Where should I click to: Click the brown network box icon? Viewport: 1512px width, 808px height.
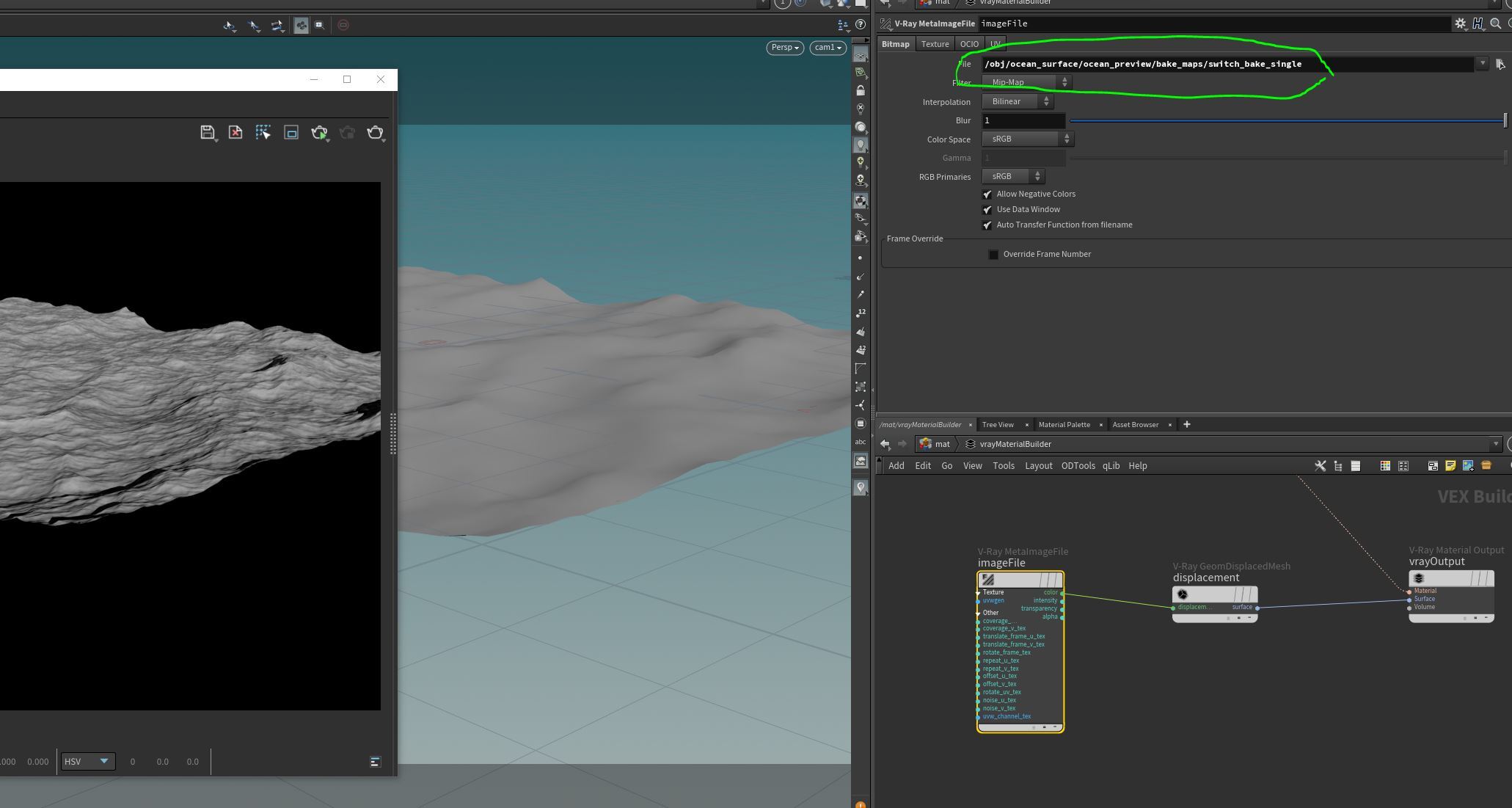[x=1486, y=466]
